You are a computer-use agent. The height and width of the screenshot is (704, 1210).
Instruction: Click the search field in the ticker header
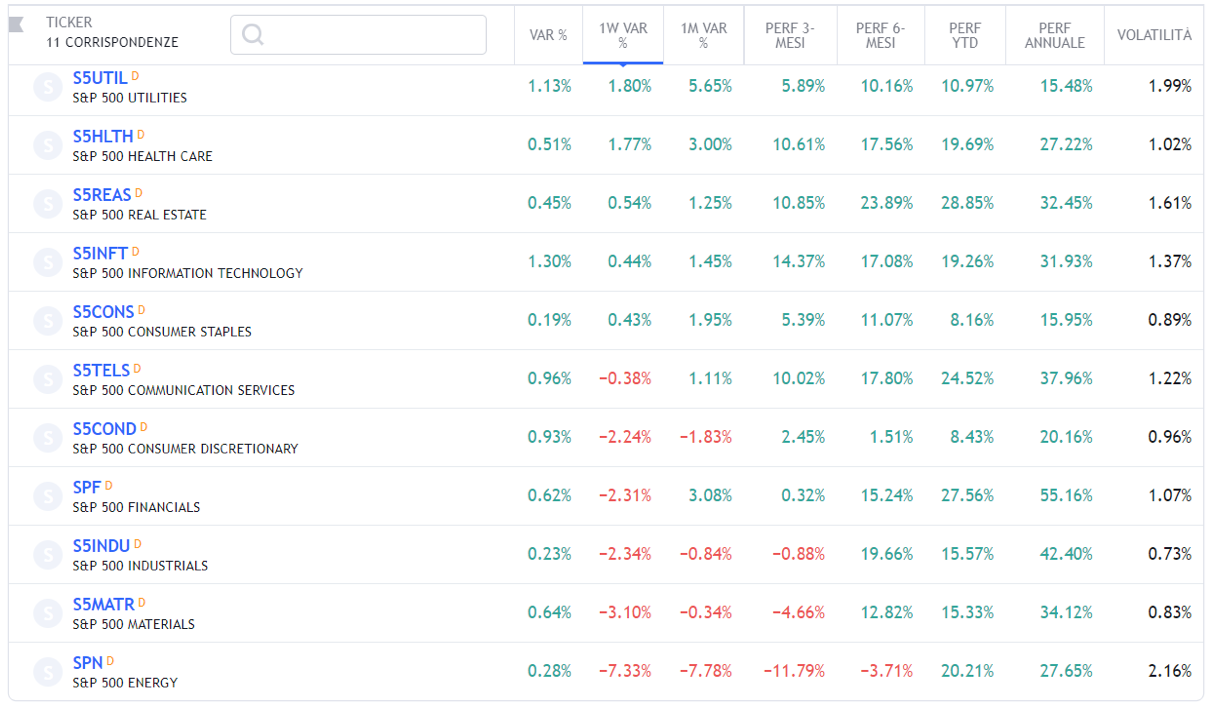(x=358, y=35)
